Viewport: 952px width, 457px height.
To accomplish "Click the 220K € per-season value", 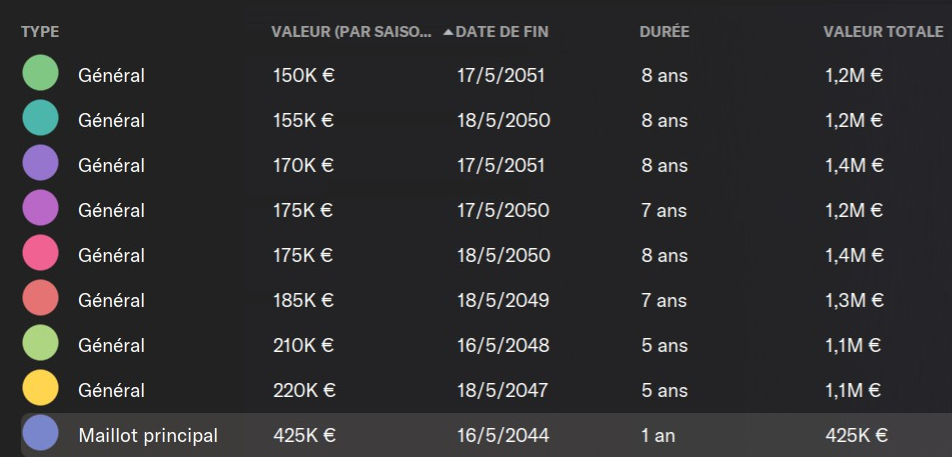I will [303, 390].
